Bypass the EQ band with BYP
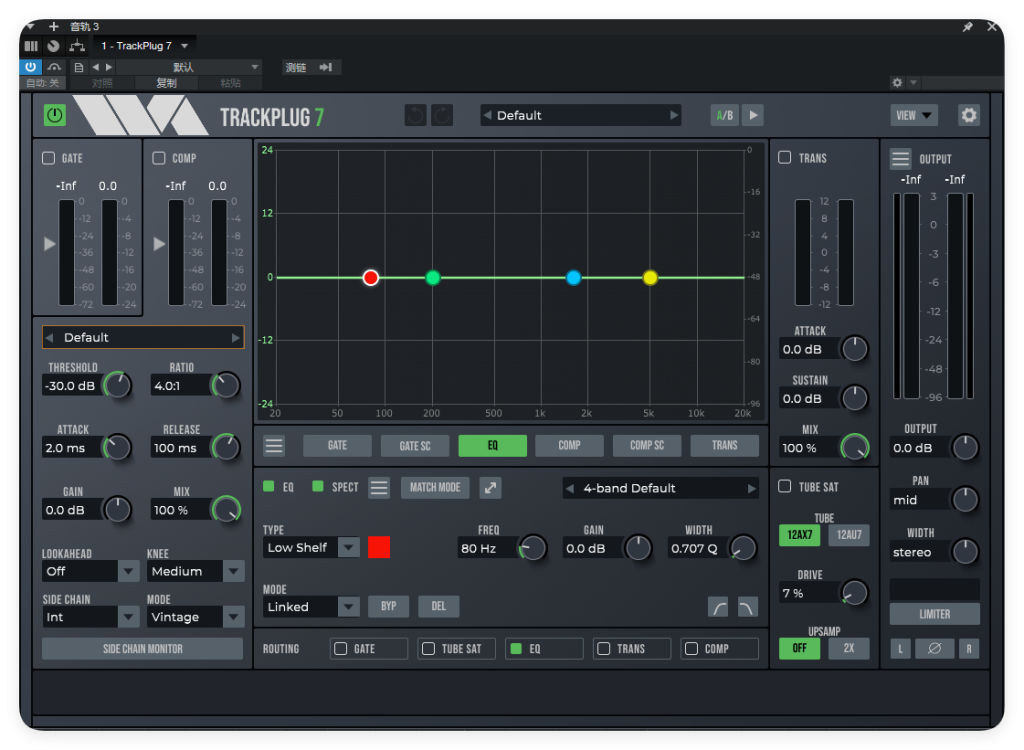This screenshot has height=750, width=1024. [389, 606]
